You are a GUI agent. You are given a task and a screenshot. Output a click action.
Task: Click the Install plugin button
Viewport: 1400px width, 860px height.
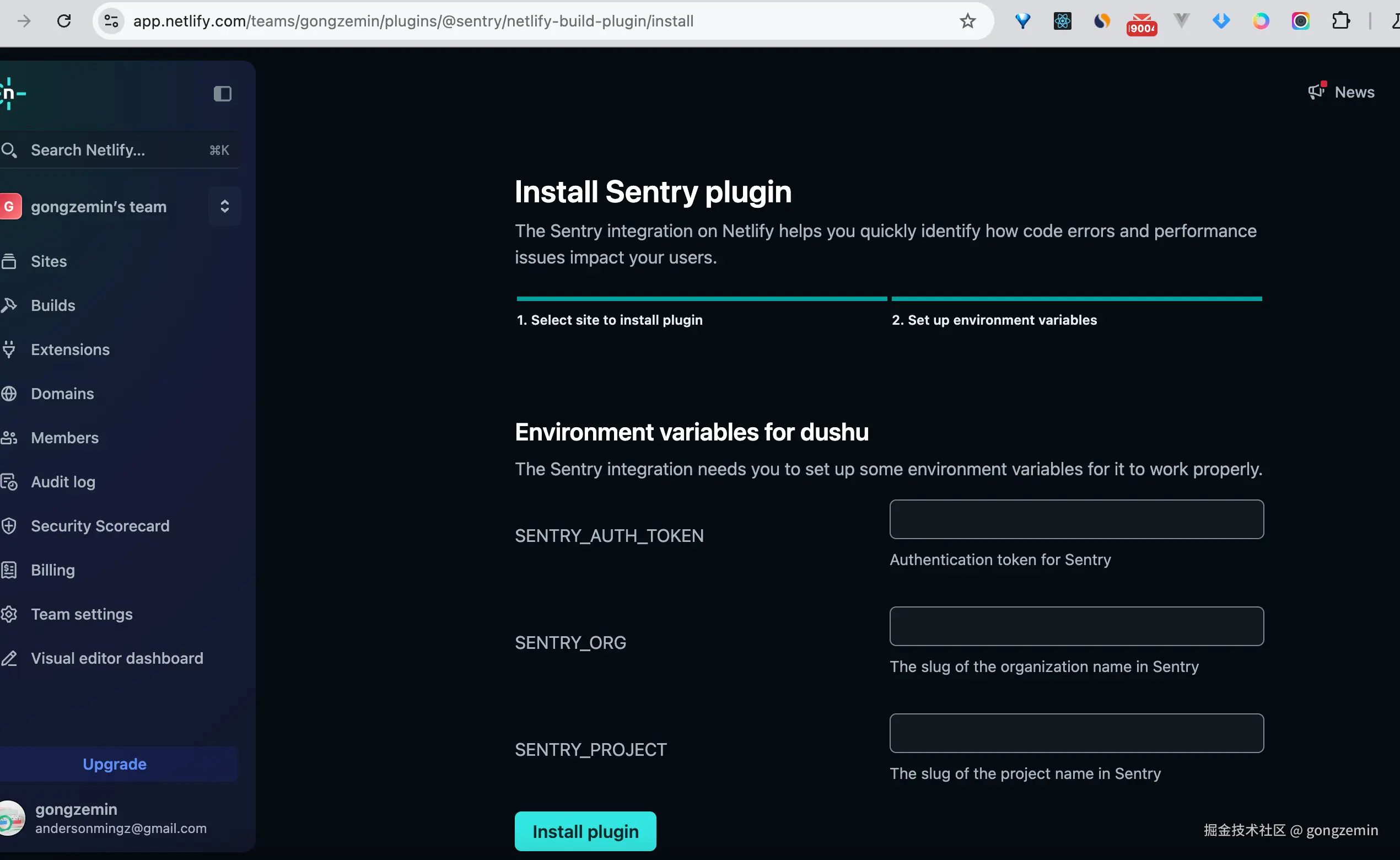click(x=585, y=831)
